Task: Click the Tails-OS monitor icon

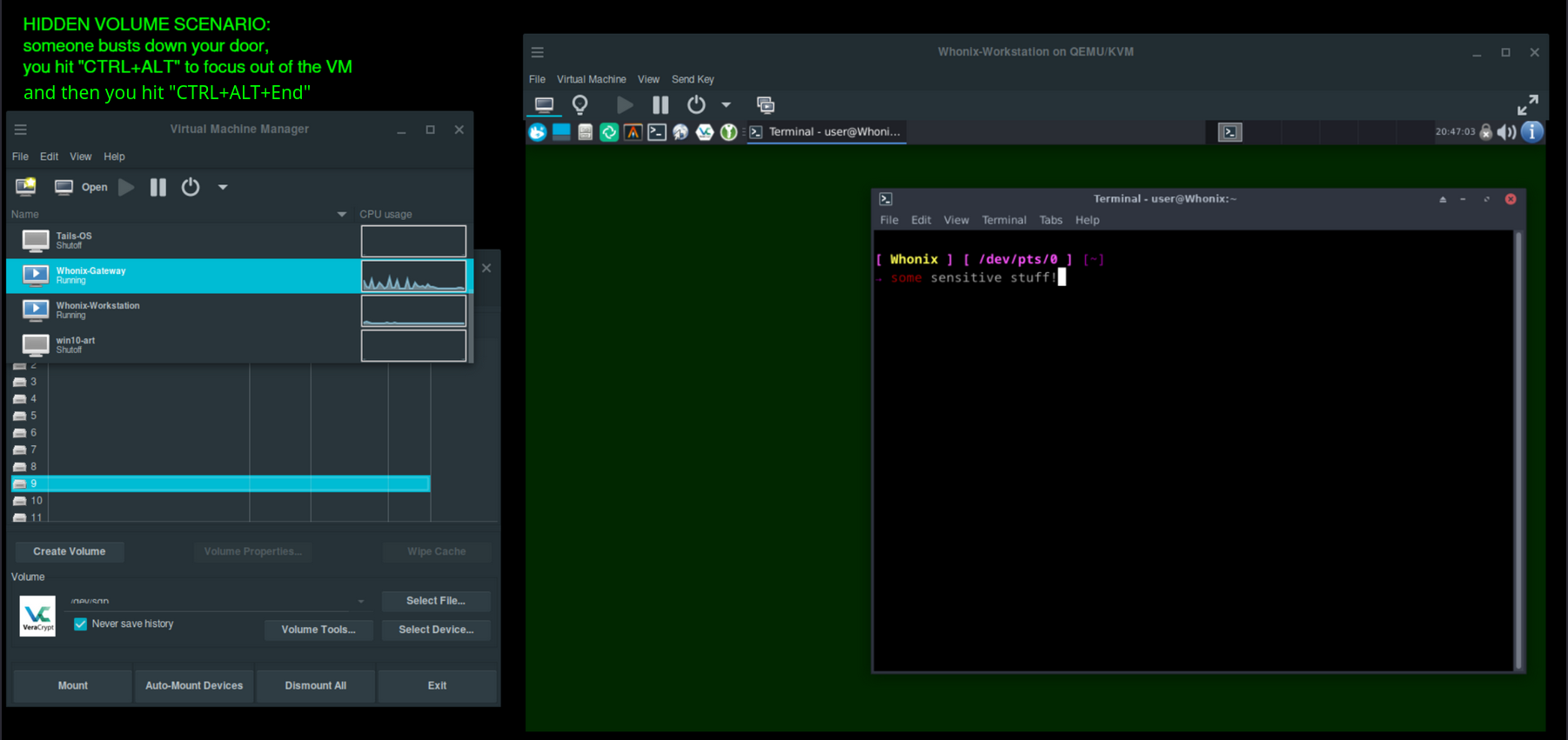Action: [x=36, y=241]
